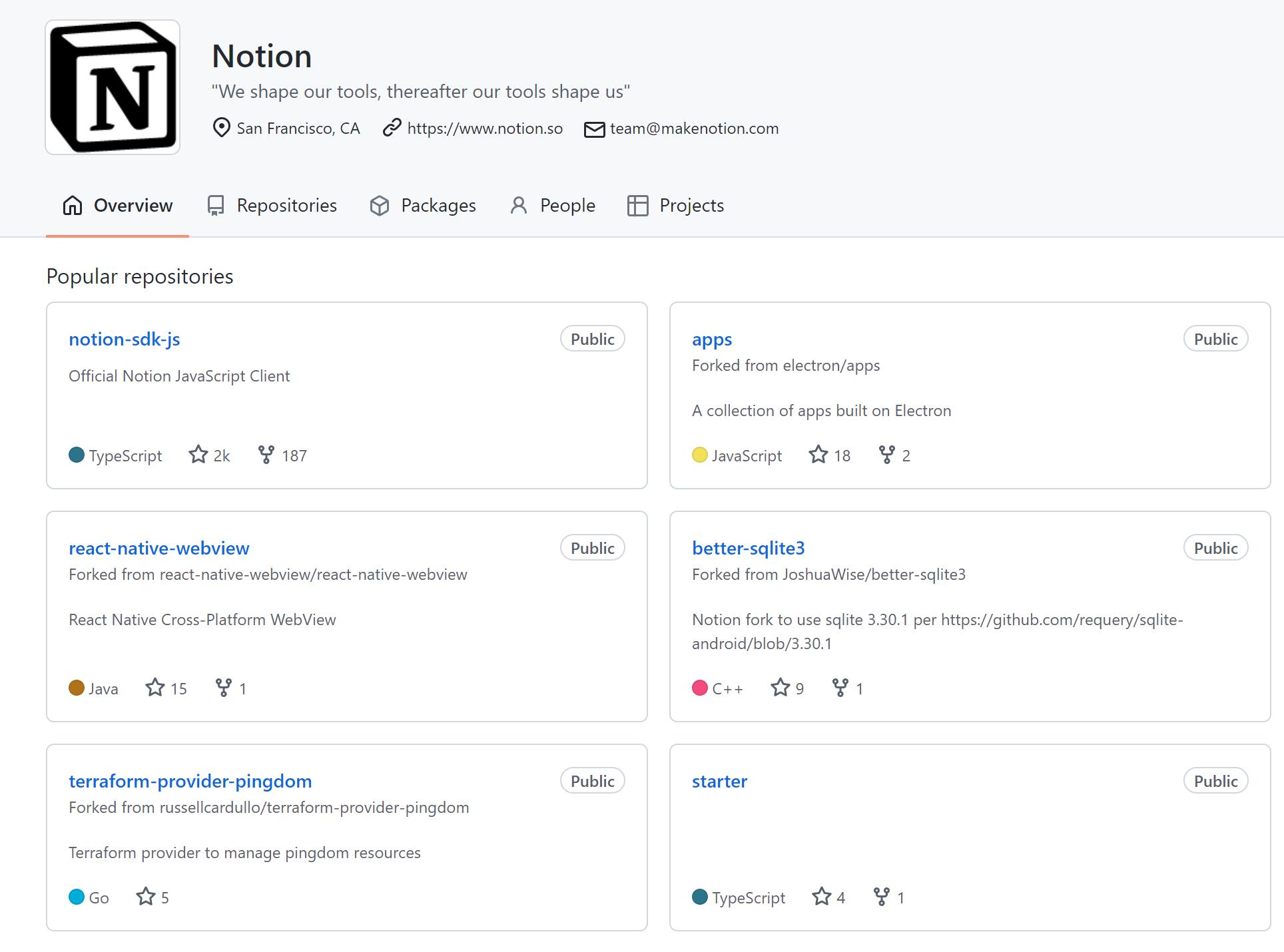Open the Projects tab

point(675,206)
